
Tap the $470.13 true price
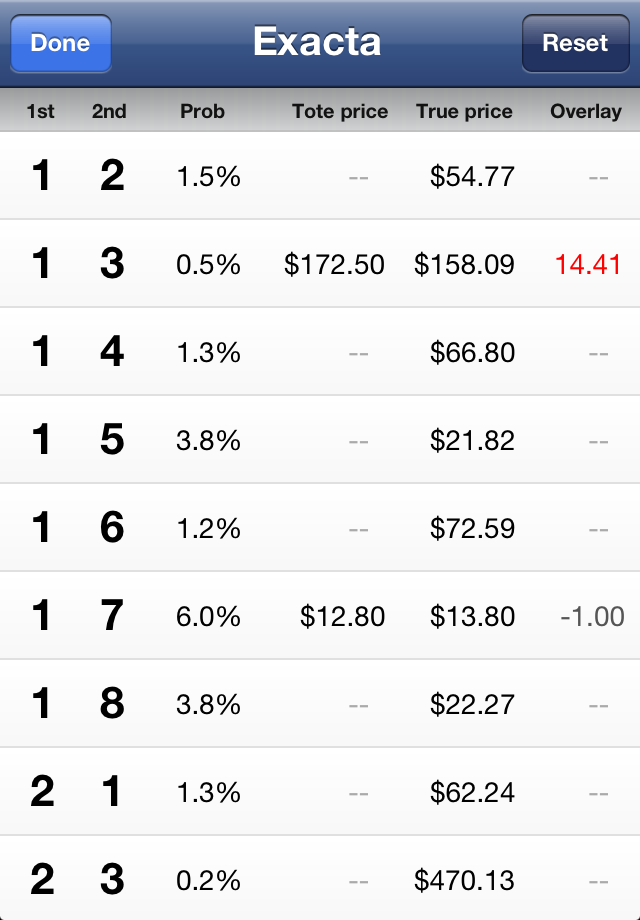[465, 881]
